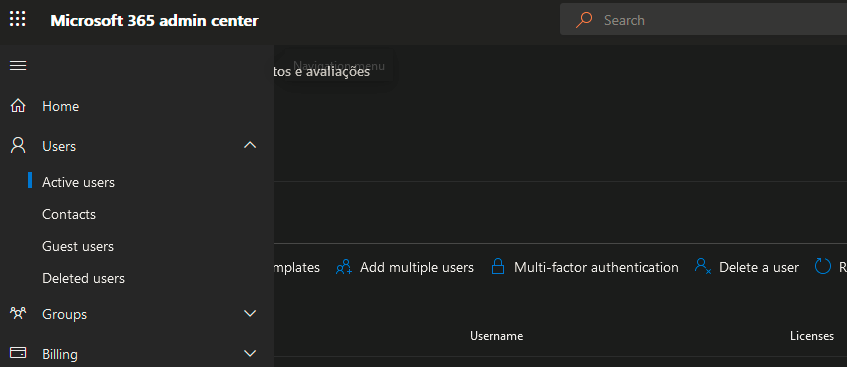Image resolution: width=847 pixels, height=367 pixels.
Task: Open Contacts in the Users menu
Action: pyautogui.click(x=69, y=215)
